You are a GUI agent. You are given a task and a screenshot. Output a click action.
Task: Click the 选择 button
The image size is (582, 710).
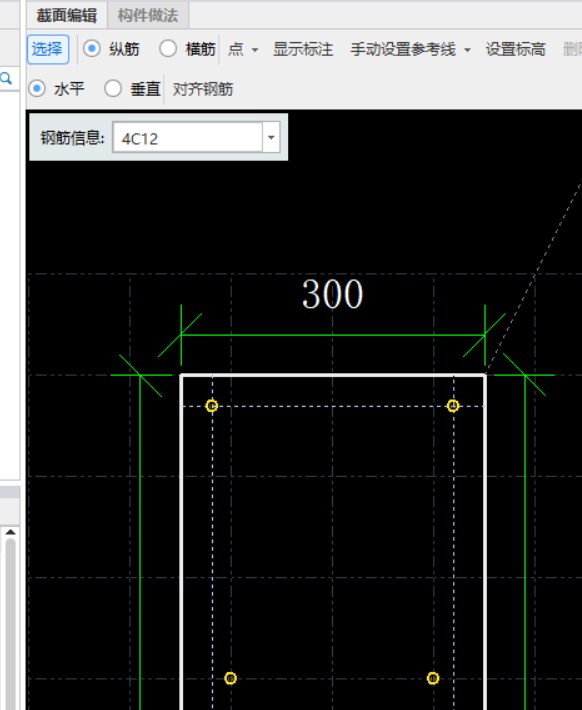48,49
